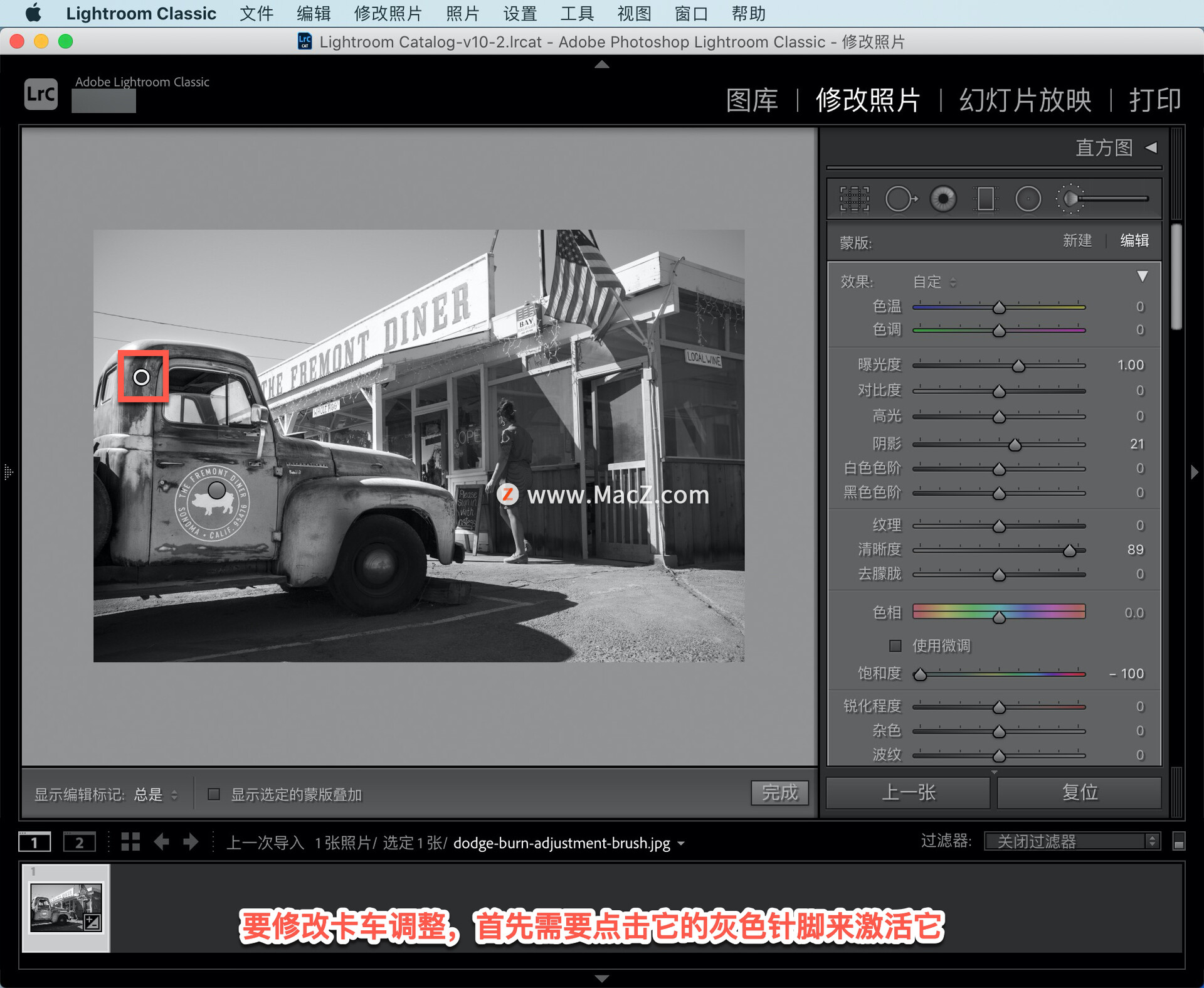This screenshot has height=988, width=1204.
Task: Click the 色相 hue gradient bar
Action: pyautogui.click(x=999, y=612)
